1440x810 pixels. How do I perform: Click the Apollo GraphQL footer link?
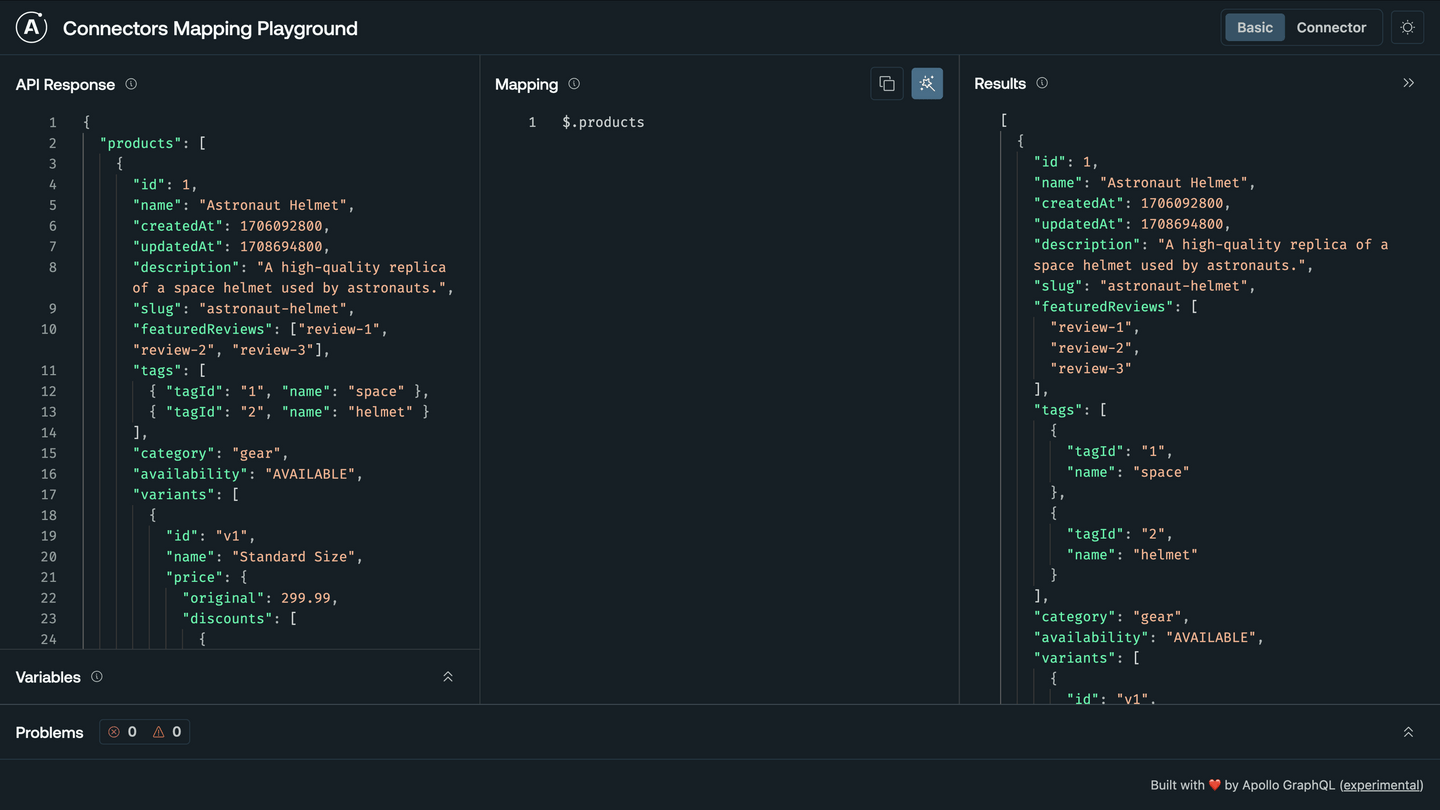tap(1286, 785)
